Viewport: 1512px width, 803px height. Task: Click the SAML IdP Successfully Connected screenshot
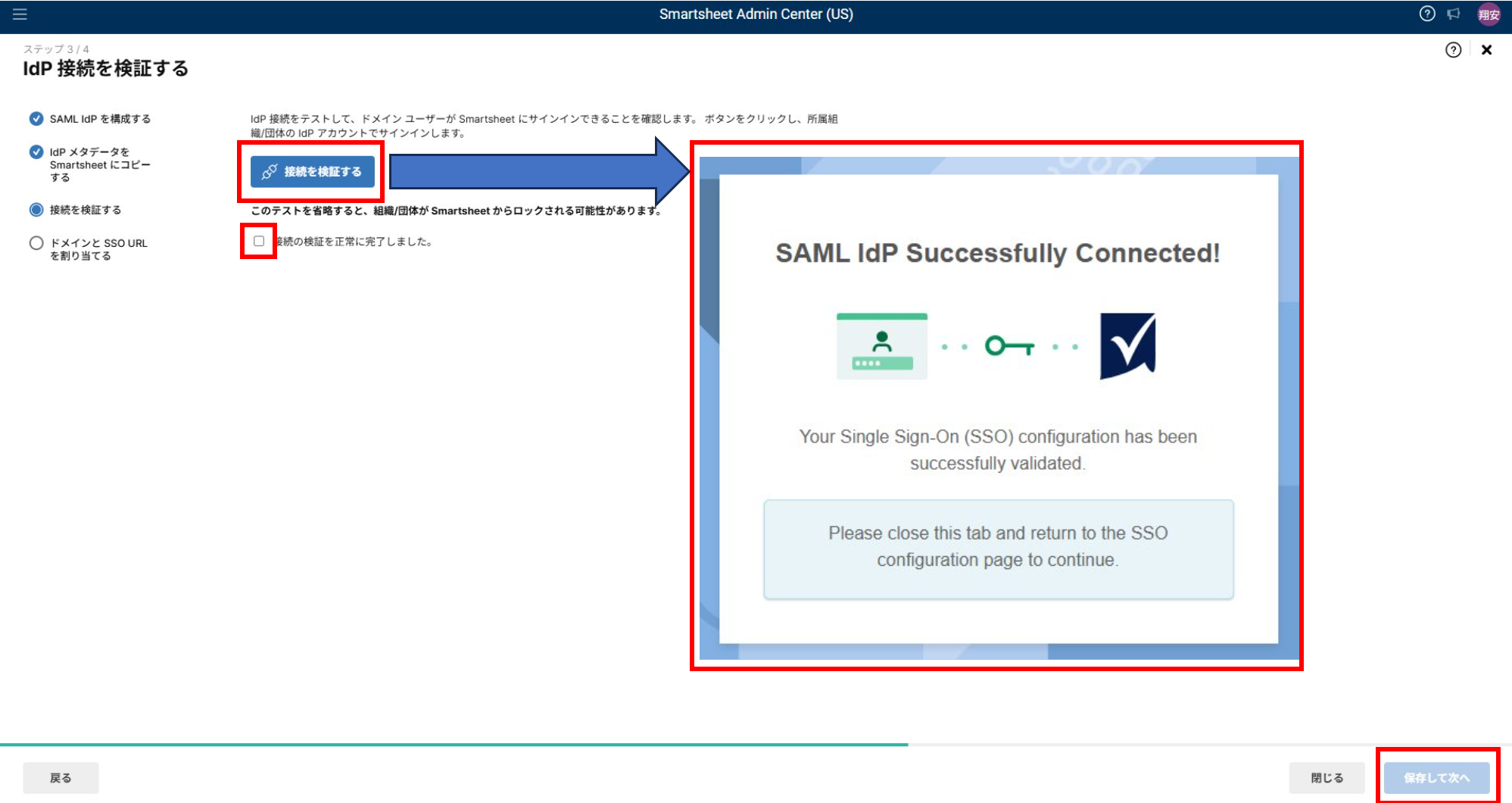point(998,408)
